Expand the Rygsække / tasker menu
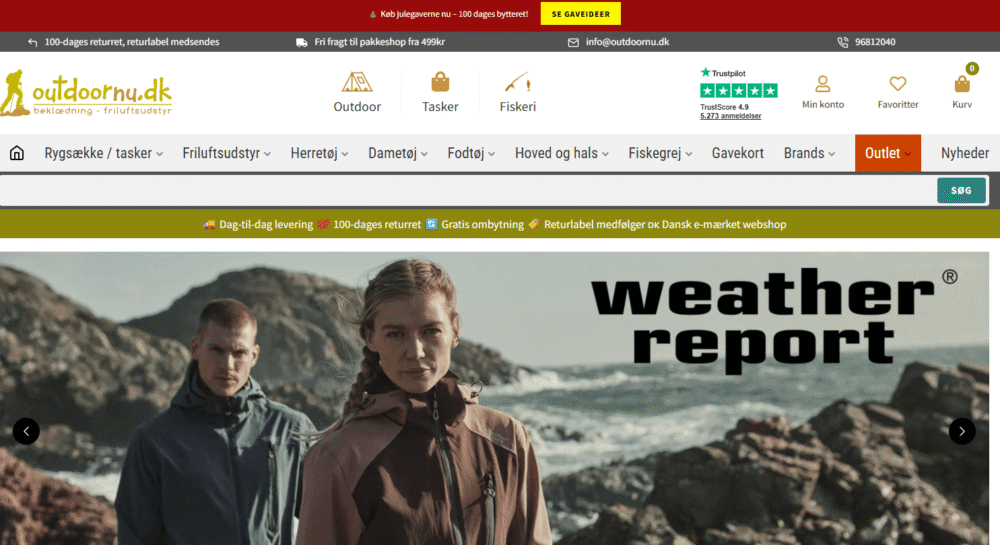This screenshot has width=1000, height=545. tap(105, 153)
